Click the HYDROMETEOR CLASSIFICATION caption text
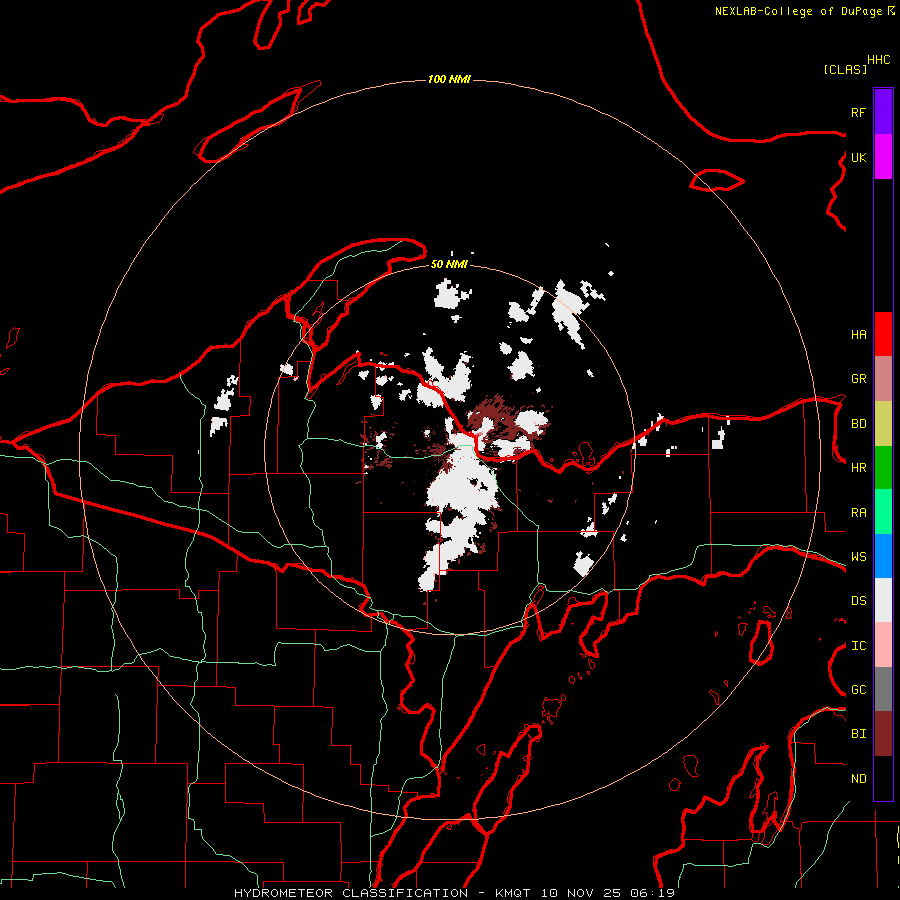Image resolution: width=900 pixels, height=900 pixels. [351, 893]
